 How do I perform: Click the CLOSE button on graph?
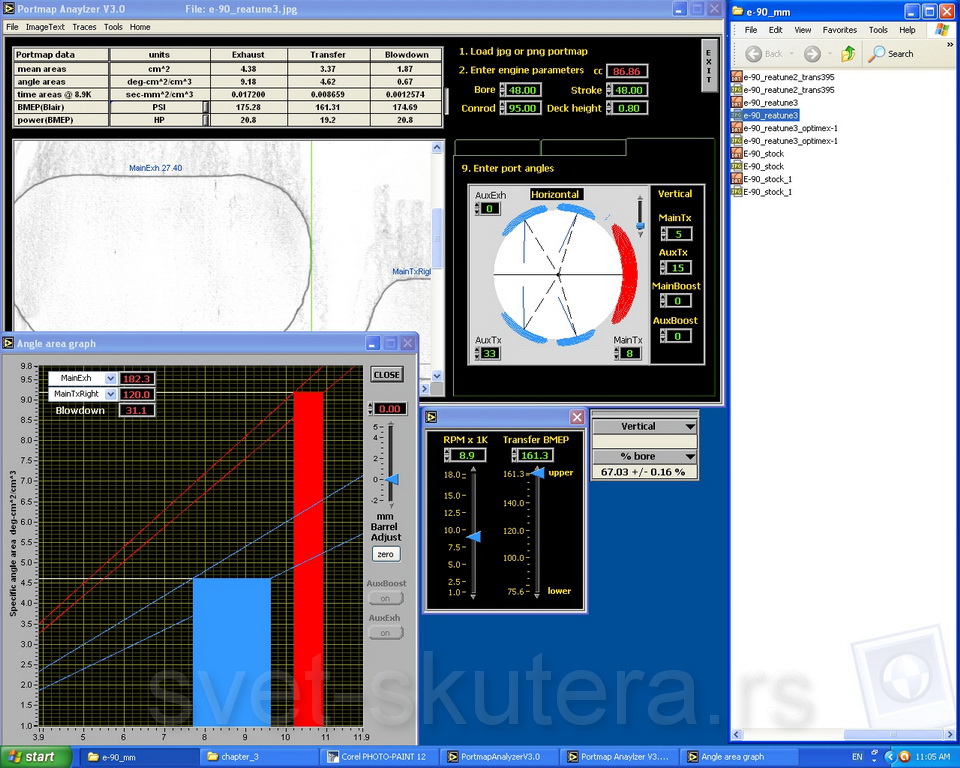click(x=386, y=375)
